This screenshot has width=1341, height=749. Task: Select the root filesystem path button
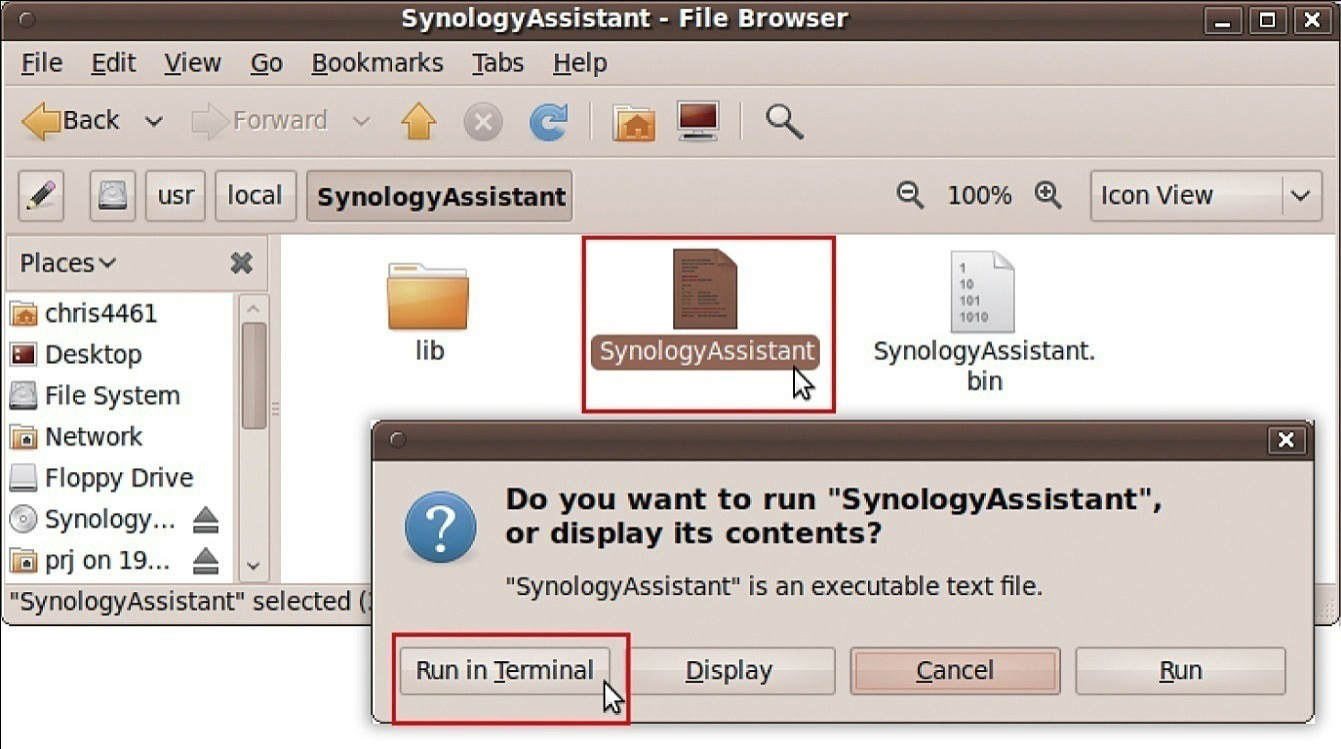(x=112, y=195)
